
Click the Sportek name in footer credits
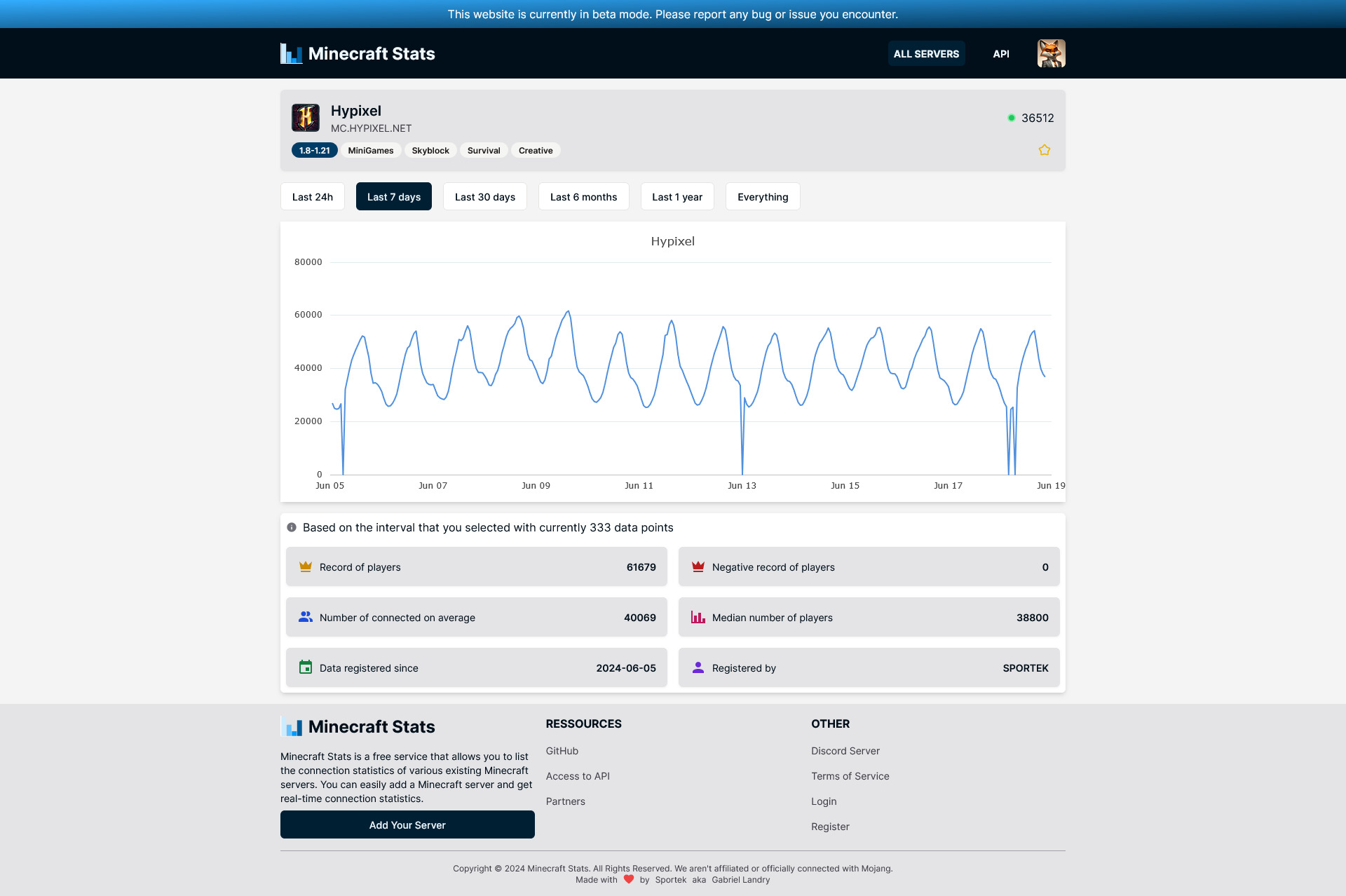[x=671, y=879]
